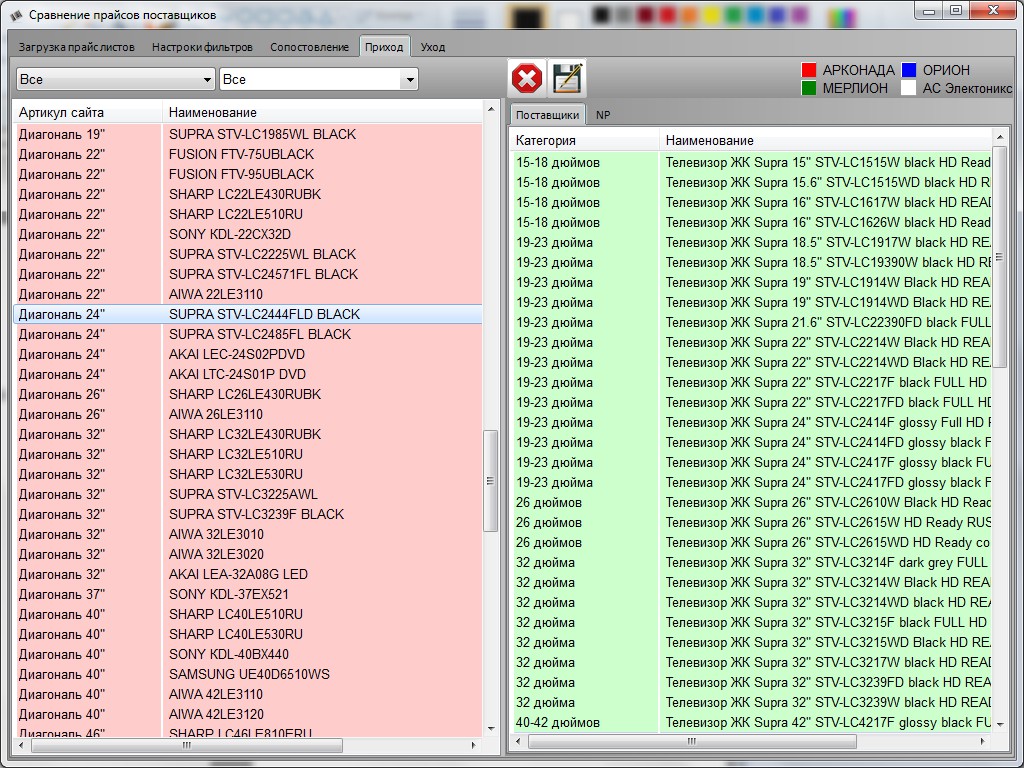Select row 'SUPRA STV-LC2485FL BLACK'
Viewport: 1024px width, 768px height.
point(248,334)
